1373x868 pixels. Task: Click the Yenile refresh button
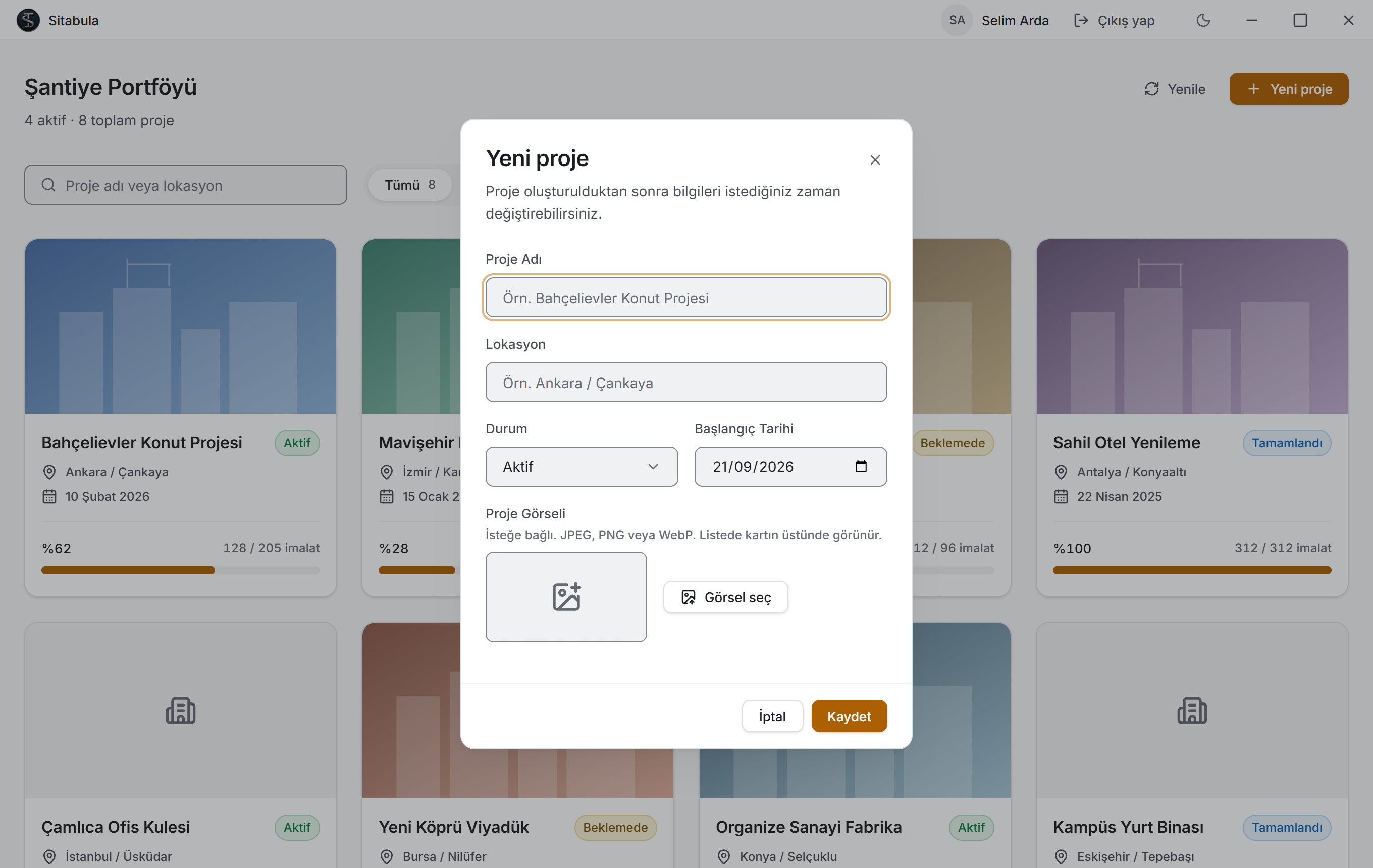click(1175, 89)
